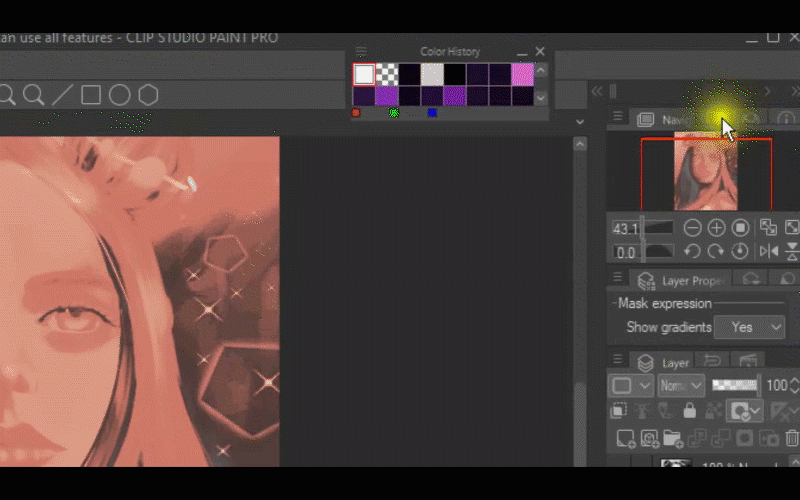Click the rotation value field 0.0
The width and height of the screenshot is (800, 500).
[x=626, y=252]
